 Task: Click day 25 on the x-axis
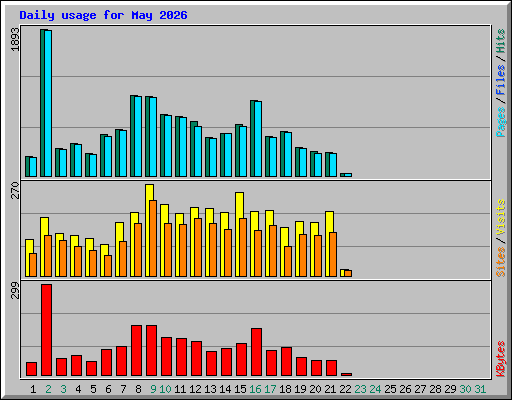pos(390,389)
